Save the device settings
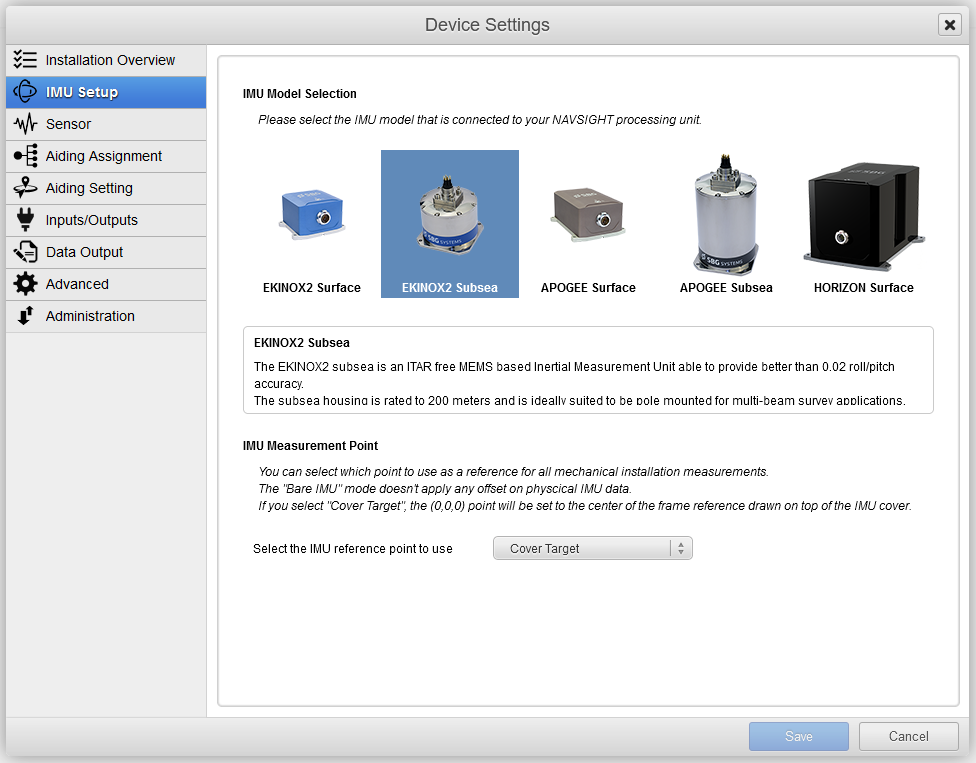 click(799, 736)
